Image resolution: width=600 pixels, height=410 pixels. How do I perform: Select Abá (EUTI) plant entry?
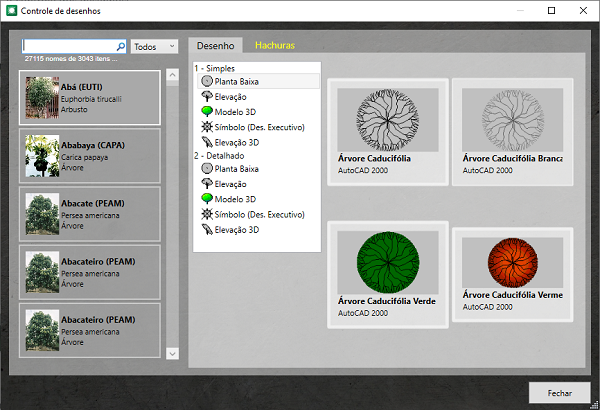click(90, 97)
